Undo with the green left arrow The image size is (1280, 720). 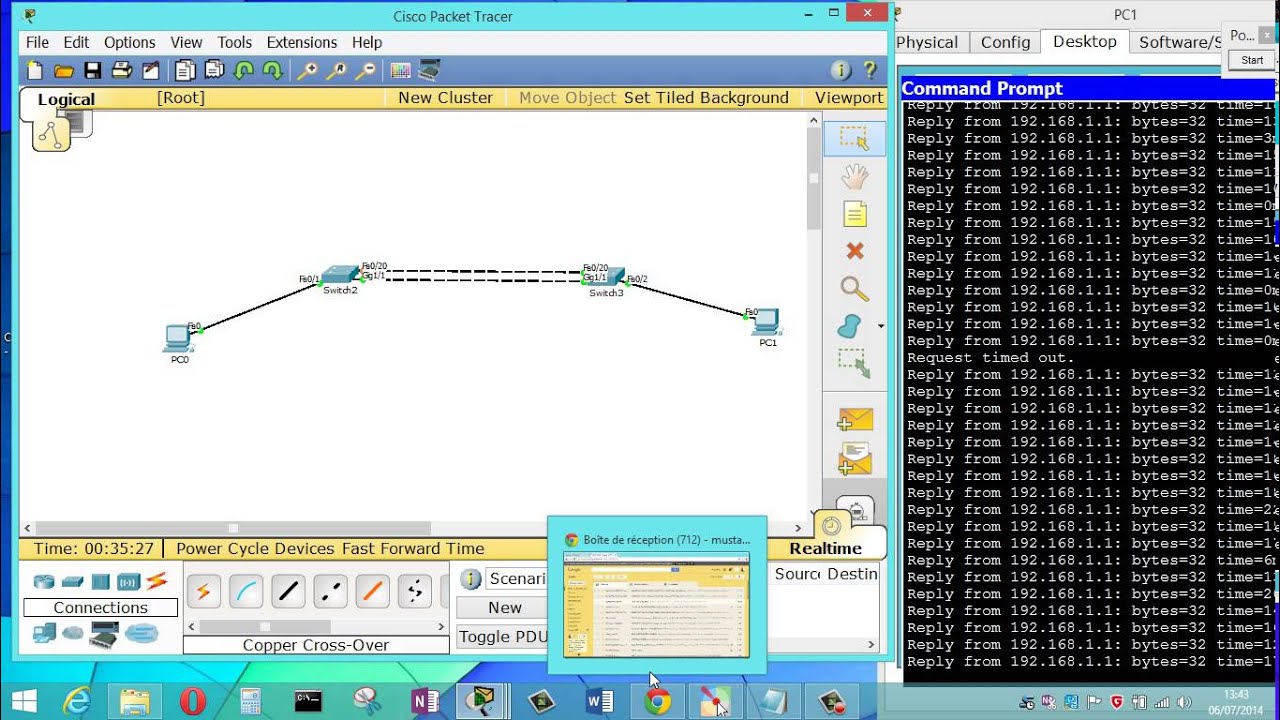click(243, 70)
